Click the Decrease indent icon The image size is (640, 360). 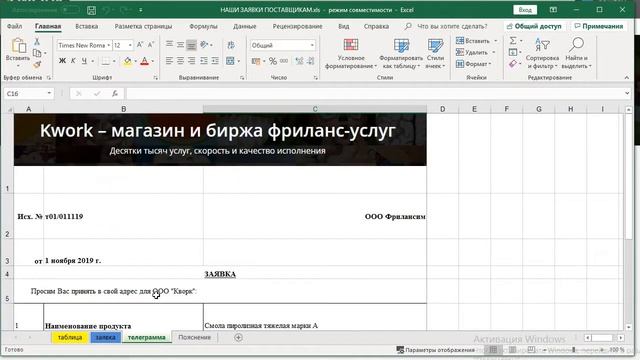pos(204,61)
